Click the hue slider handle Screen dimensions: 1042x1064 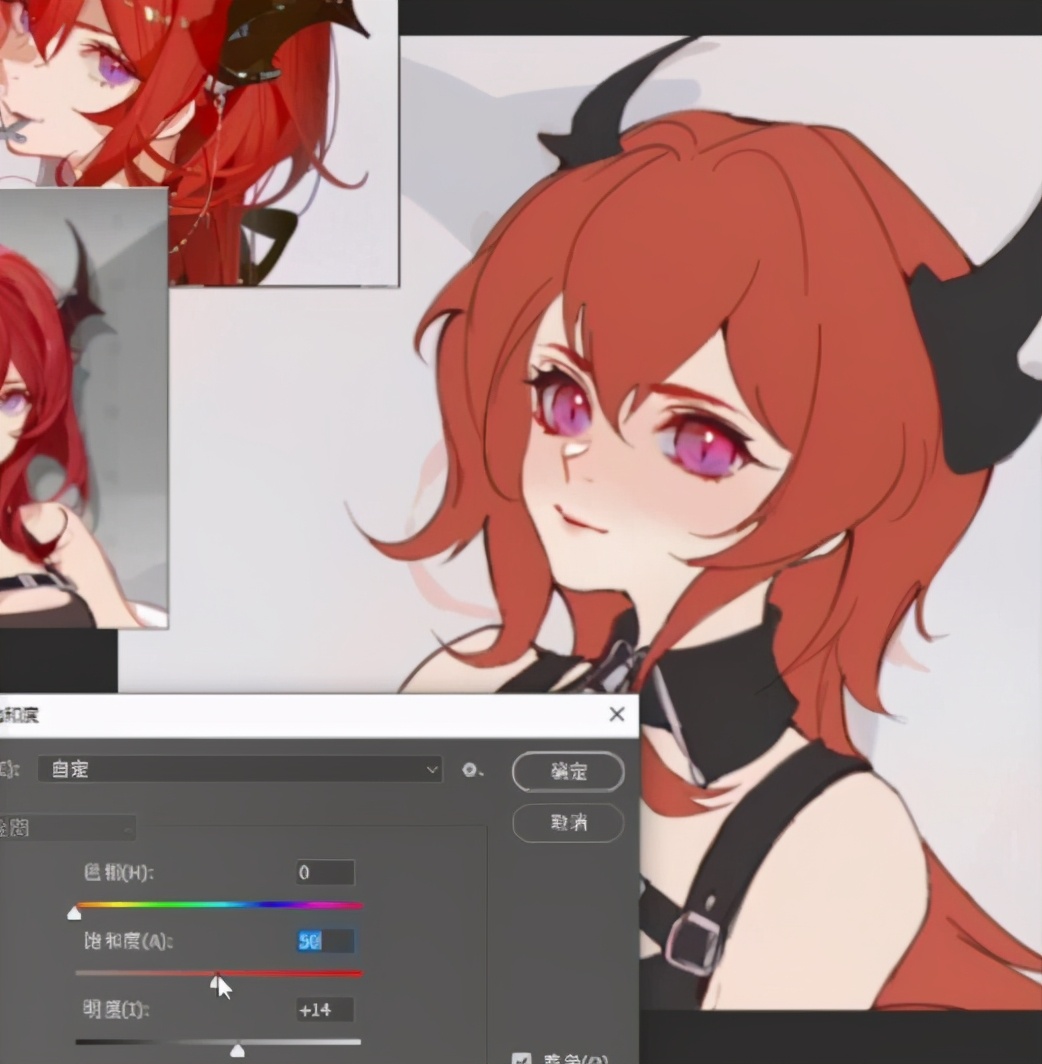[74, 912]
